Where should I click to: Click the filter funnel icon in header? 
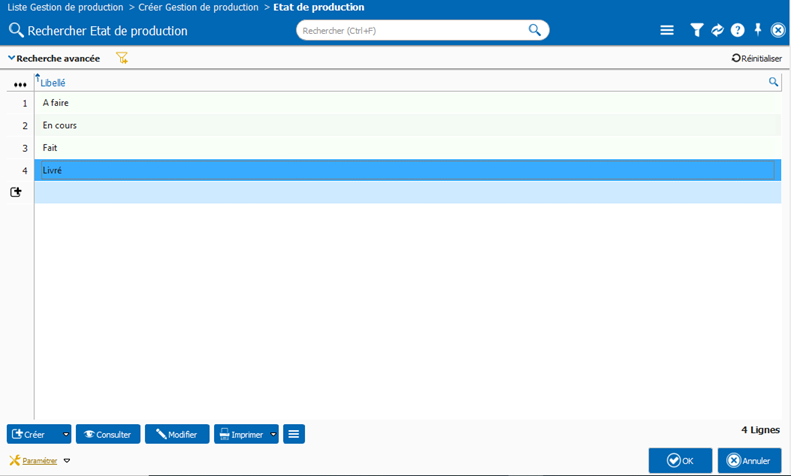tap(697, 31)
